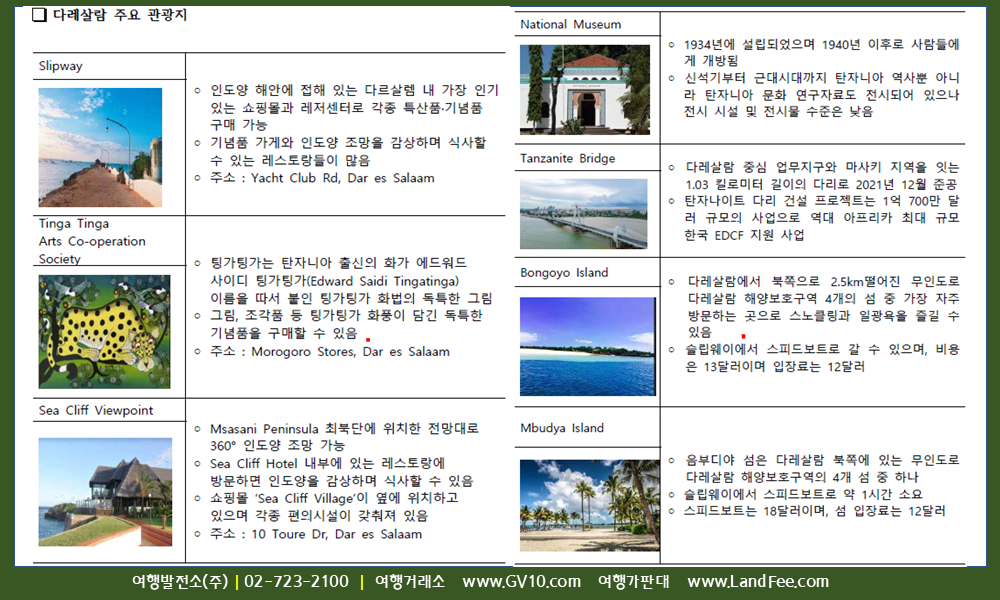Screen dimensions: 1000x600
Task: Click the Tanzanite Bridge heading
Action: [x=568, y=158]
